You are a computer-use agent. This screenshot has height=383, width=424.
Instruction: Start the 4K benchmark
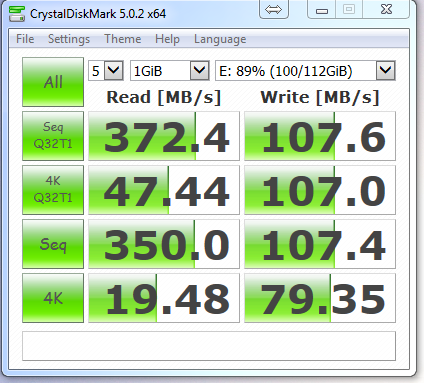tap(53, 298)
